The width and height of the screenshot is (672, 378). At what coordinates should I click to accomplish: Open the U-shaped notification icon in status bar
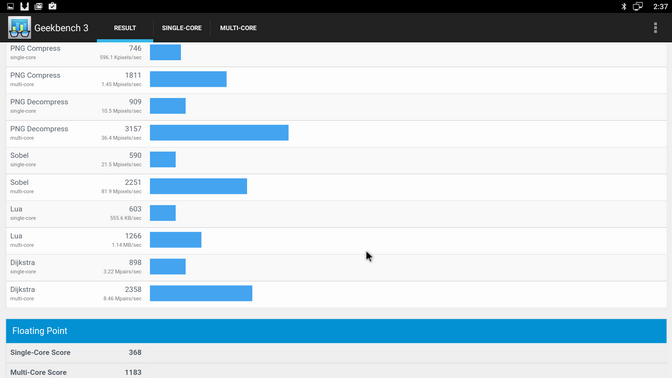pyautogui.click(x=24, y=6)
